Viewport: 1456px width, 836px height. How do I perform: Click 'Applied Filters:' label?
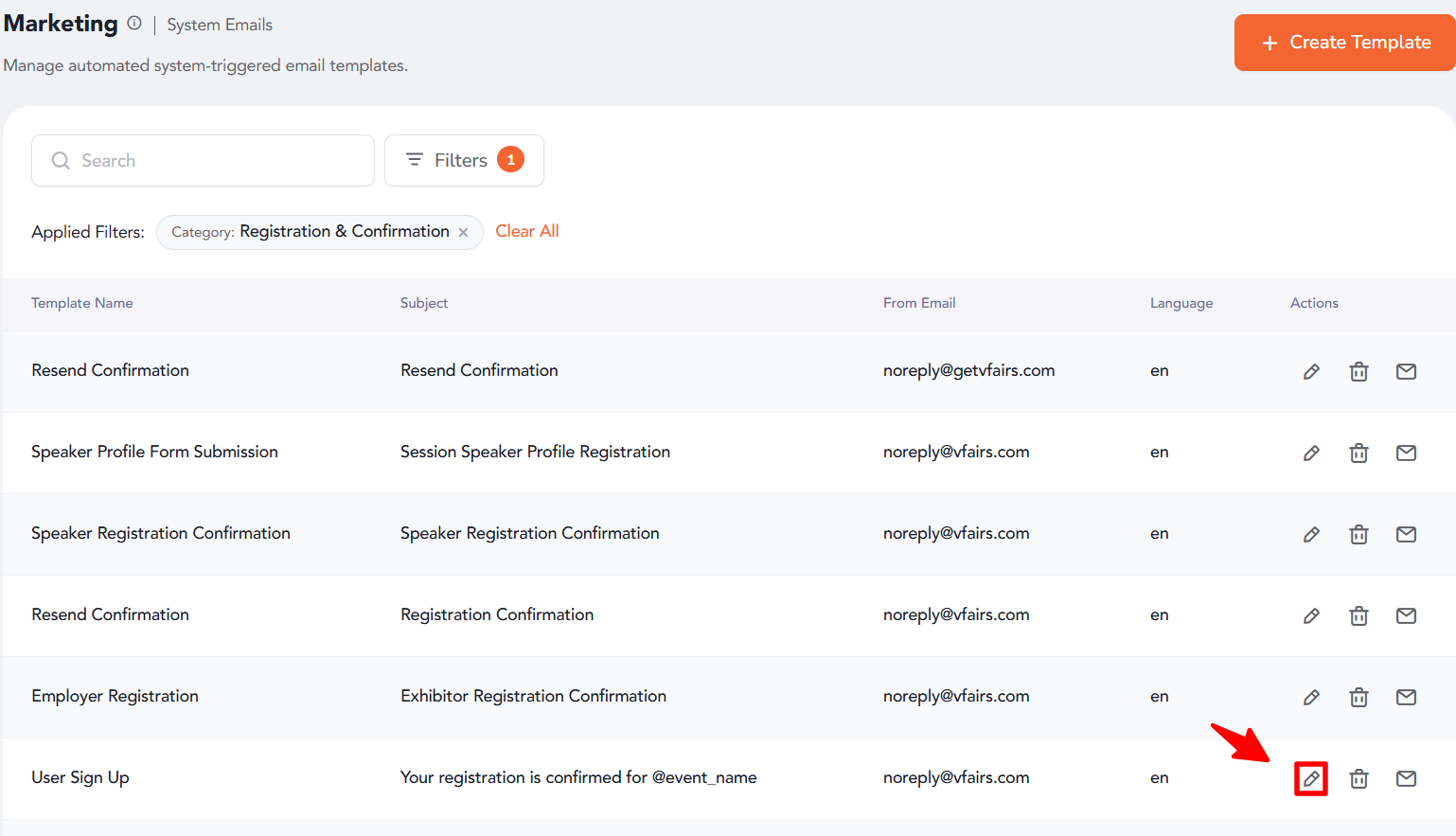(x=88, y=232)
